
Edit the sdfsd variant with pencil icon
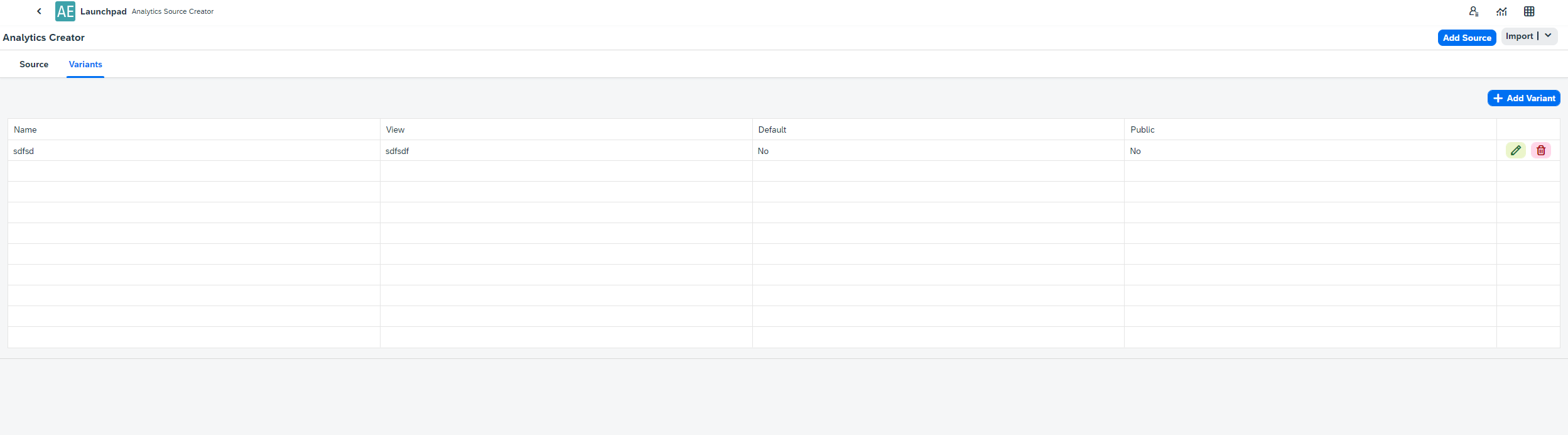tap(1515, 150)
